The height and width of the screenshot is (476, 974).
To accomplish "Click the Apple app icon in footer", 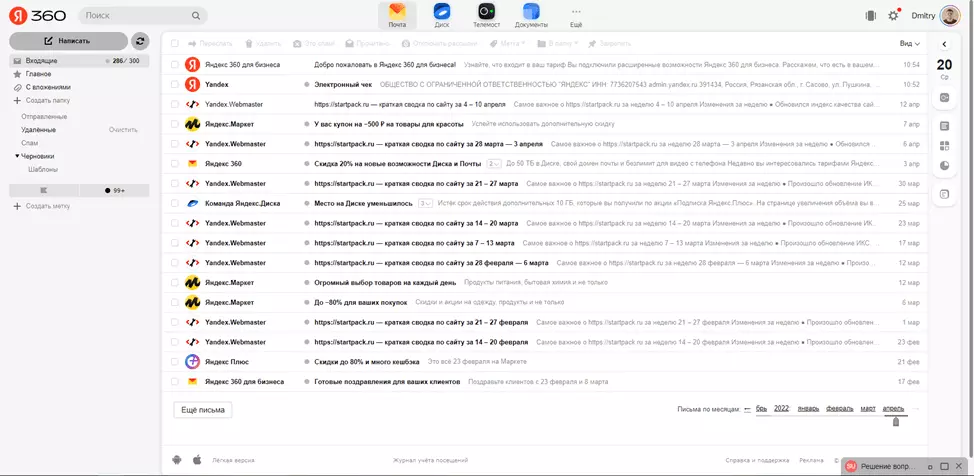I will coord(197,460).
